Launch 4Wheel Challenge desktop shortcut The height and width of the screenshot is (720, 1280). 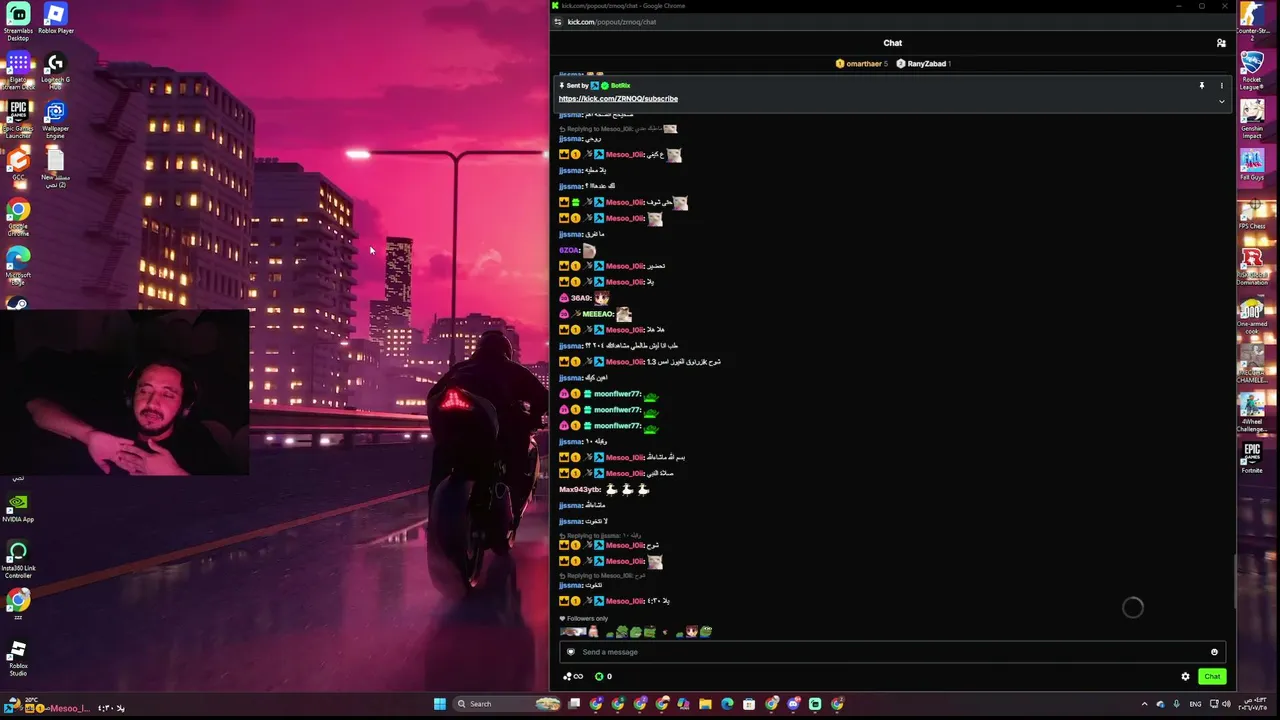point(1252,413)
